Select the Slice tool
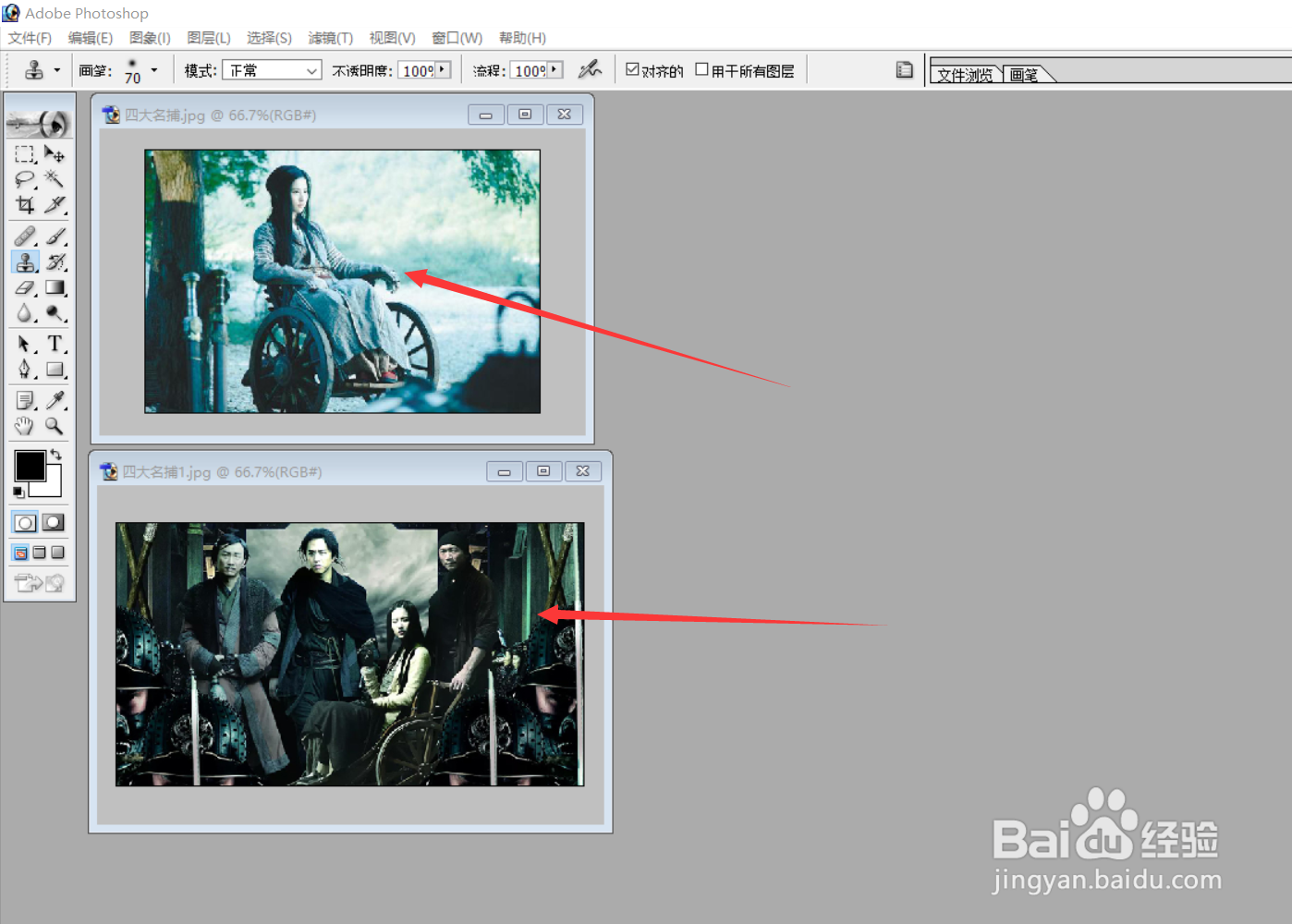Image resolution: width=1292 pixels, height=924 pixels. pyautogui.click(x=55, y=204)
